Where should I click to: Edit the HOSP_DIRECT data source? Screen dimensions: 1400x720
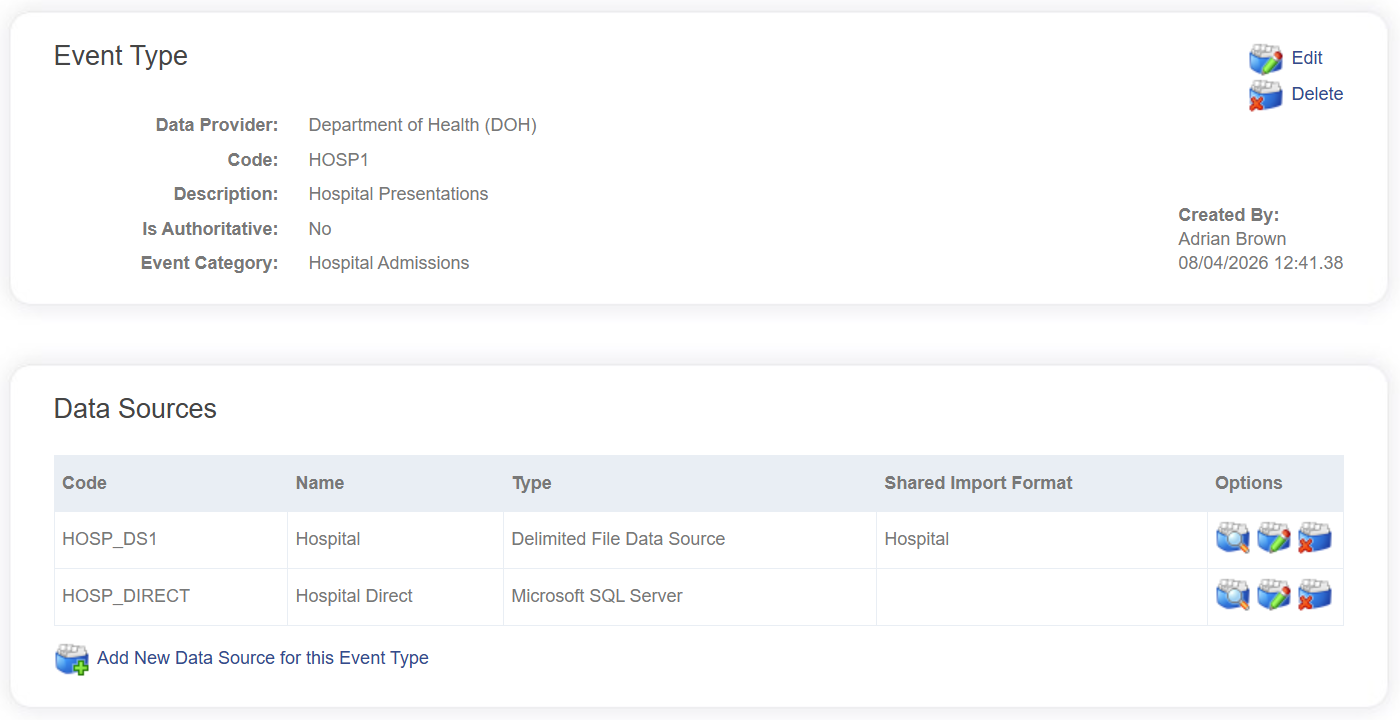1273,596
